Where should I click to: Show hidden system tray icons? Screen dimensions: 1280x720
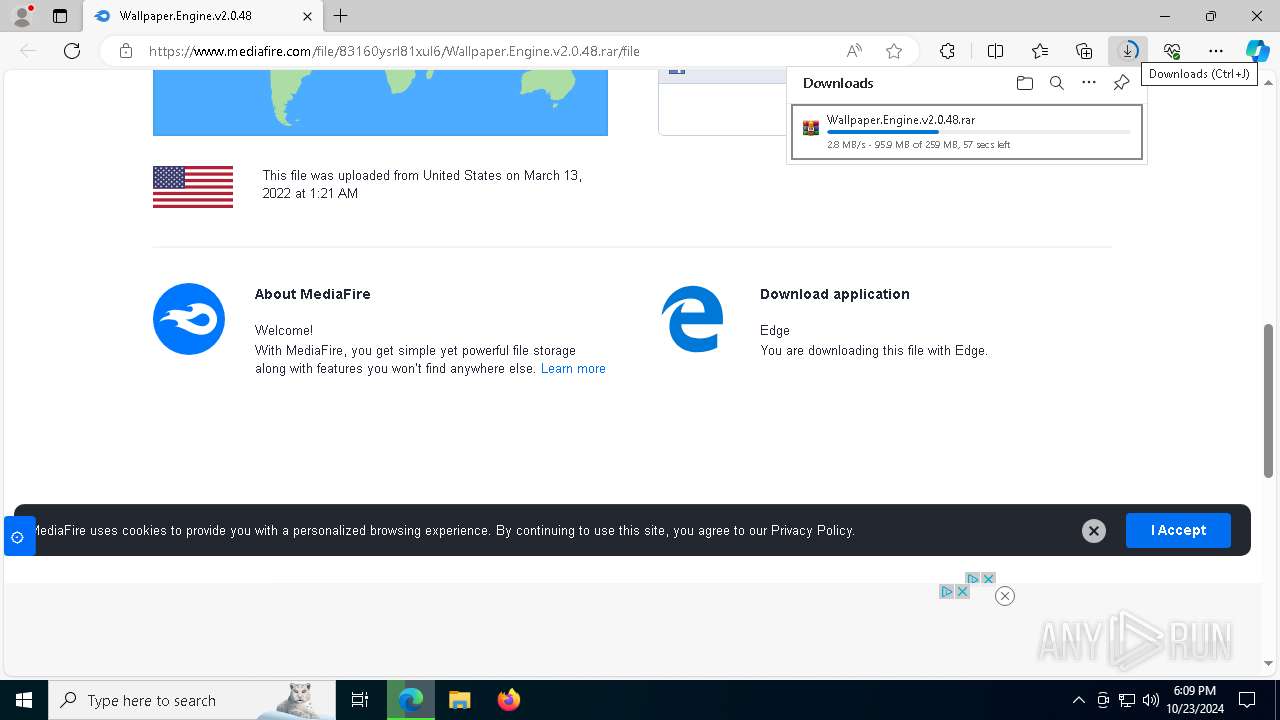[x=1078, y=700]
